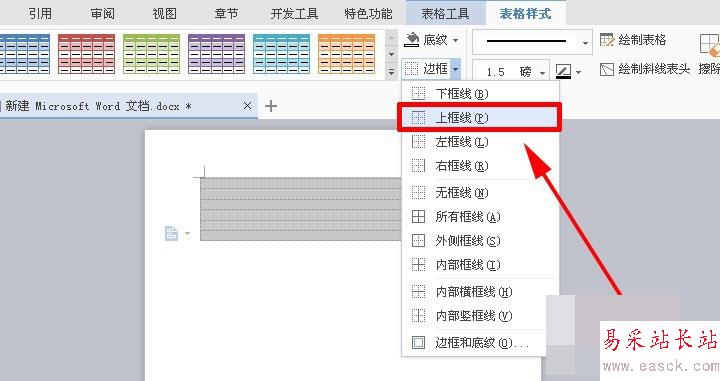Select 左框线(L) from the border menu
The image size is (720, 381).
(x=480, y=142)
